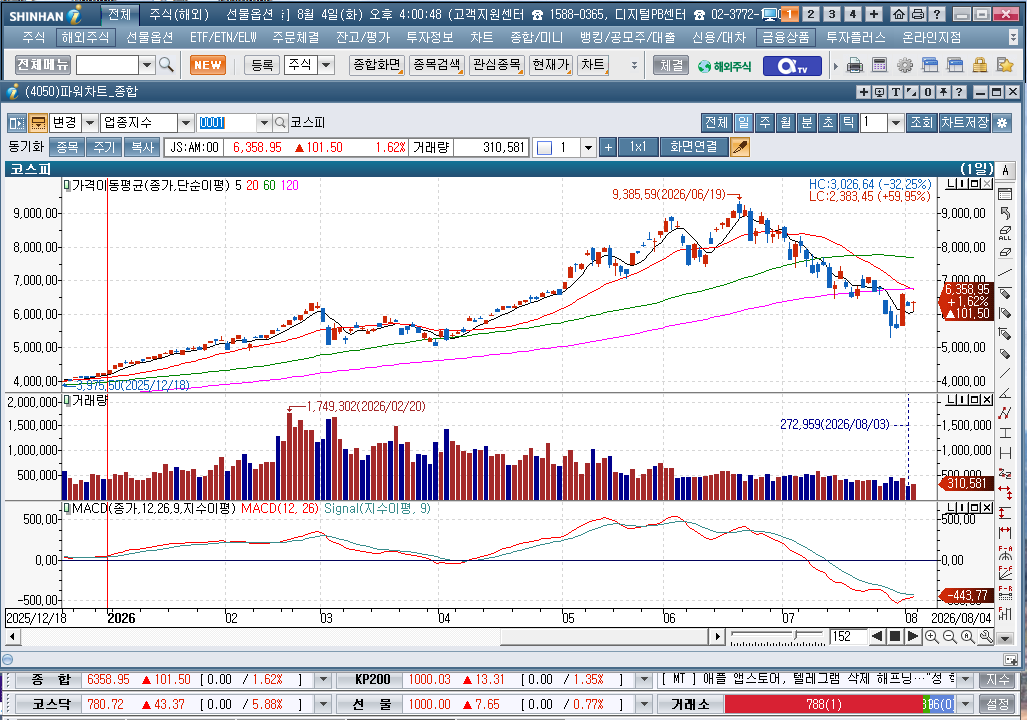Click the 152 bar count input field

click(x=848, y=636)
